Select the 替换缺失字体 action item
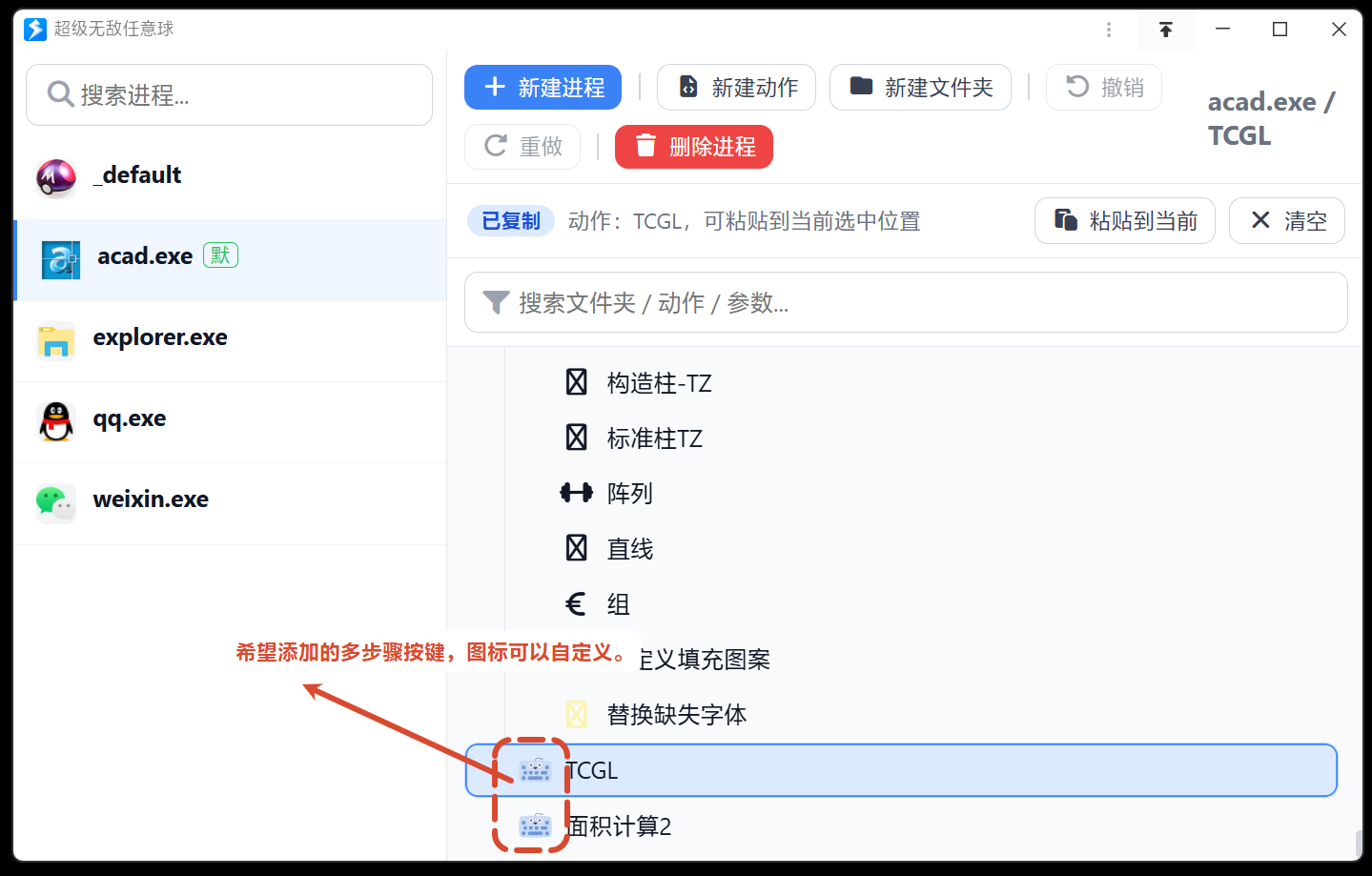This screenshot has height=876, width=1372. [676, 715]
